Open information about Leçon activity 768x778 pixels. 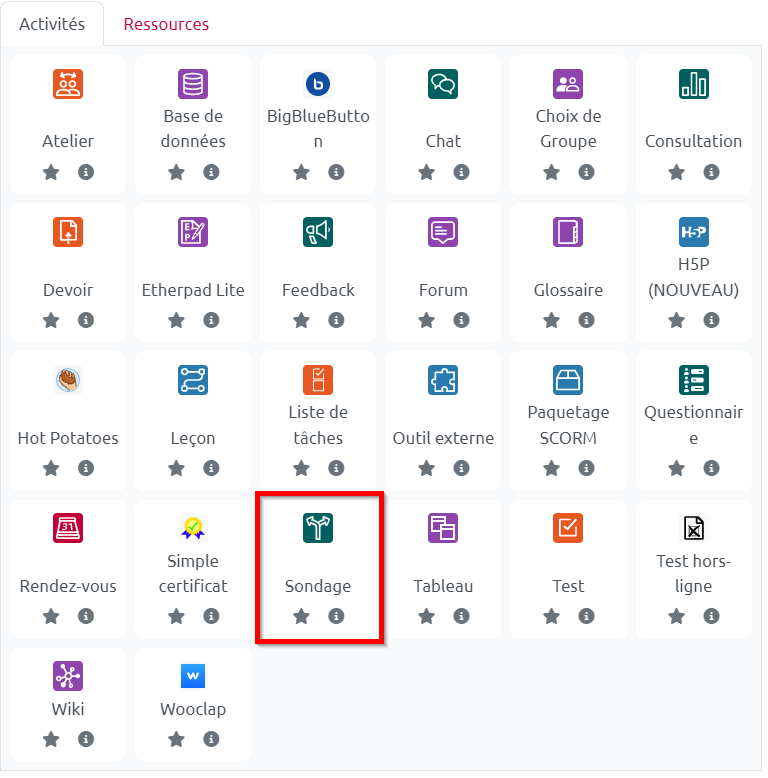click(x=211, y=468)
